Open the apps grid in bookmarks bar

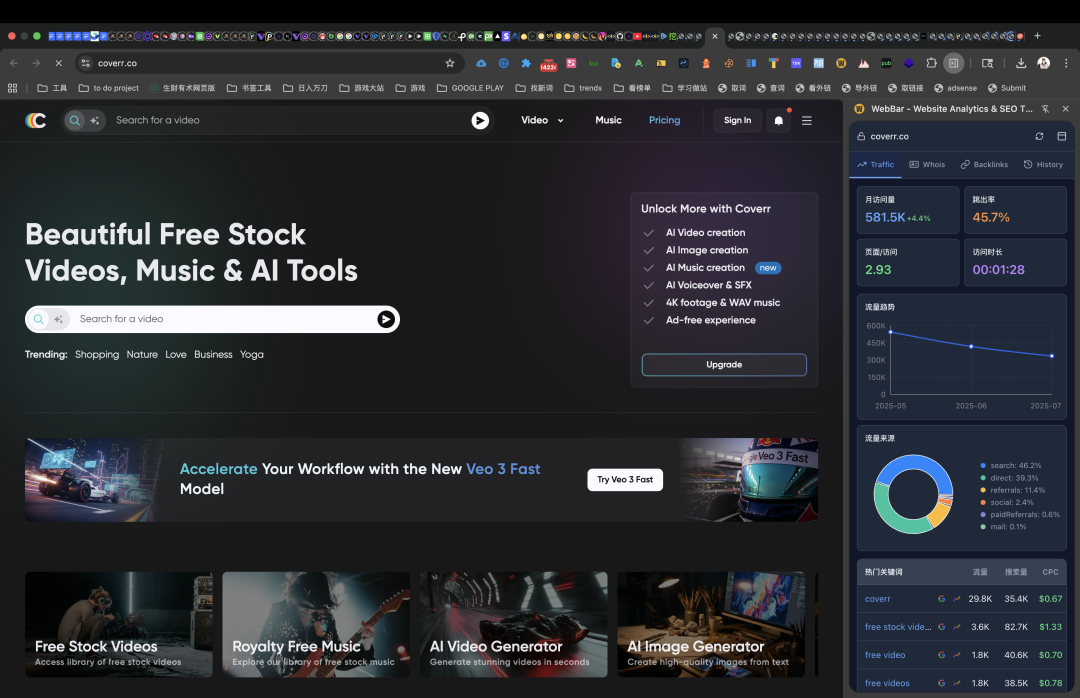(12, 88)
